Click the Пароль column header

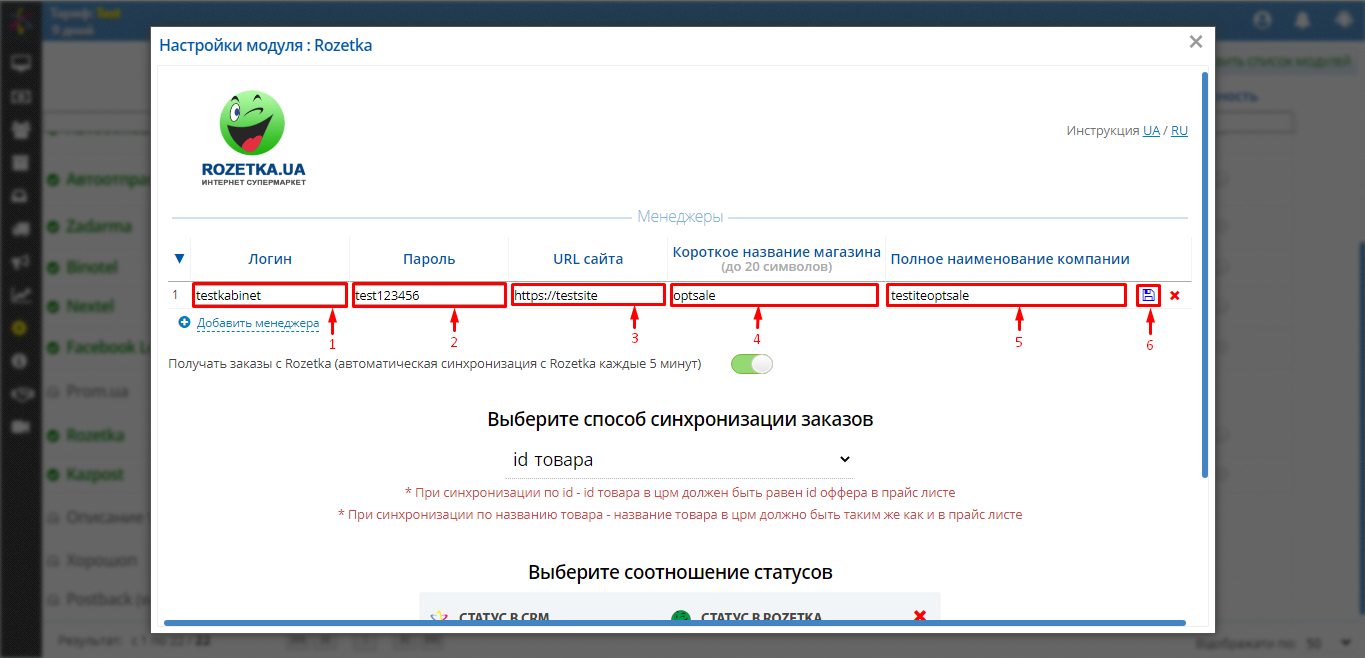(x=429, y=259)
